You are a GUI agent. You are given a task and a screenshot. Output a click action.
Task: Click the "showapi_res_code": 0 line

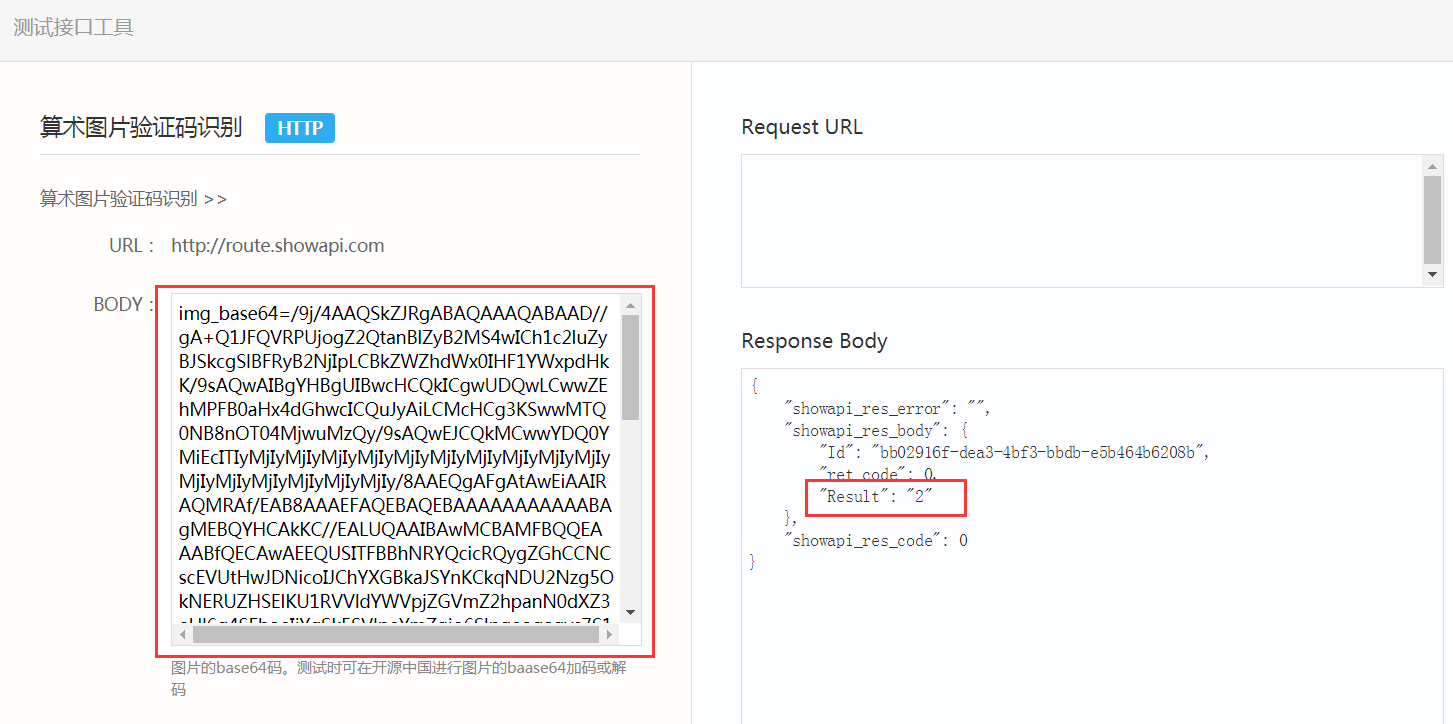point(876,541)
